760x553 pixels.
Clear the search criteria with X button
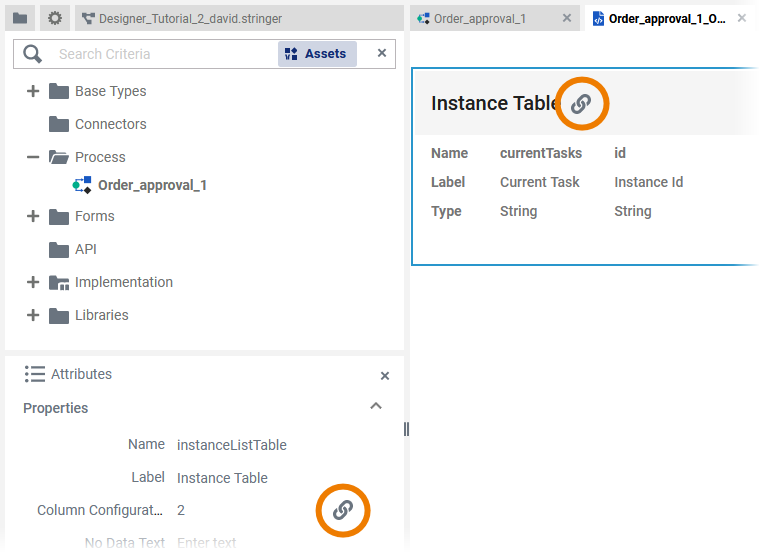tap(381, 54)
